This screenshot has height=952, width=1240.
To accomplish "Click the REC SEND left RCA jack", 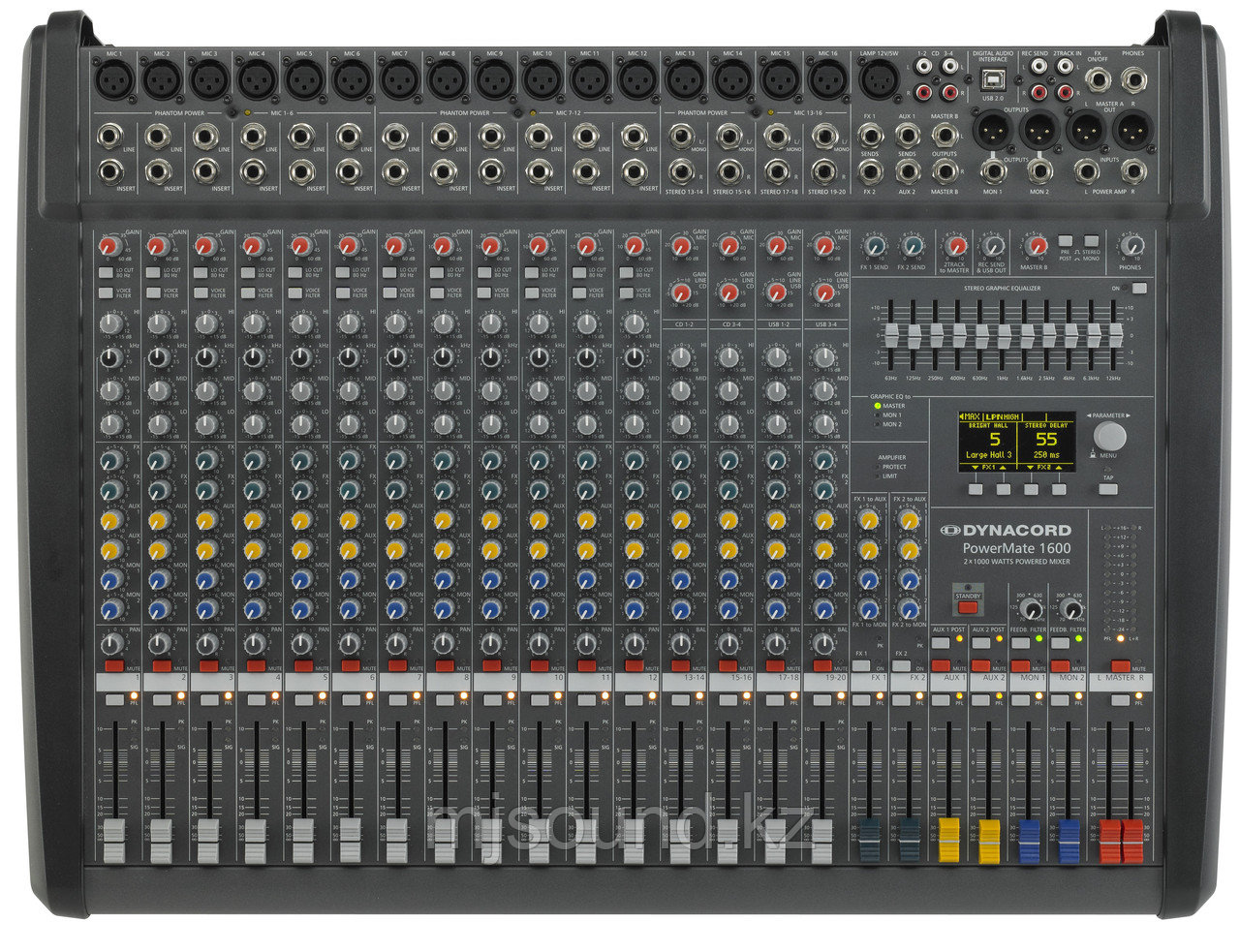I will coord(1039,68).
